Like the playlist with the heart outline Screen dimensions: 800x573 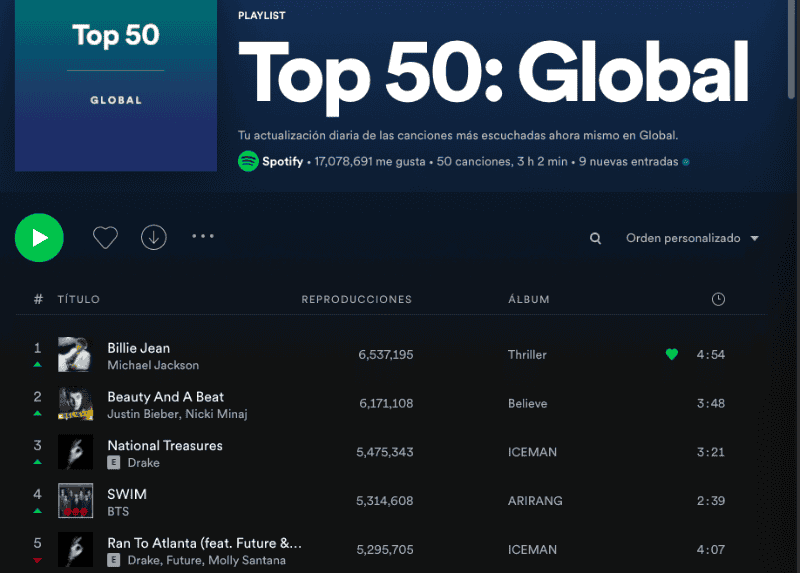[x=105, y=237]
